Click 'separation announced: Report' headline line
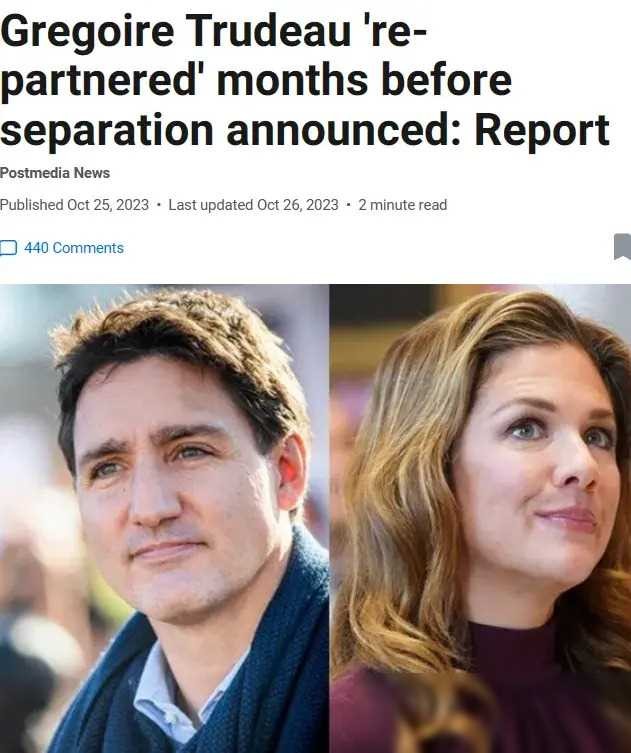Image resolution: width=631 pixels, height=753 pixels. [305, 130]
